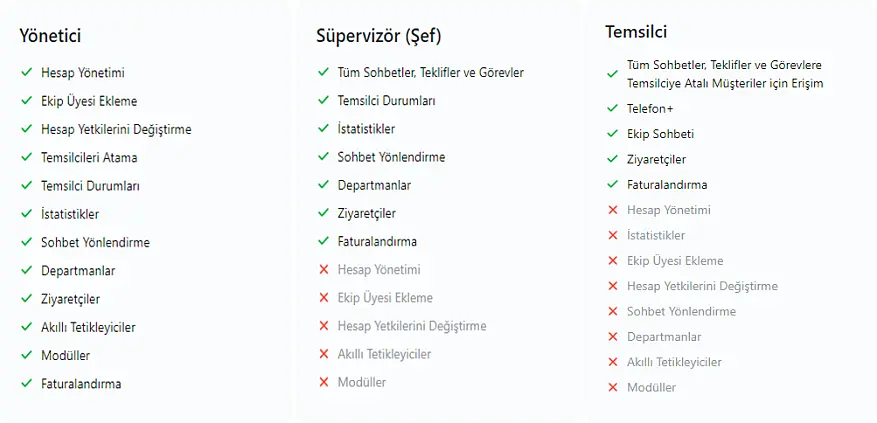The width and height of the screenshot is (877, 423).
Task: Click the Yönetici role heading
Action: click(50, 36)
